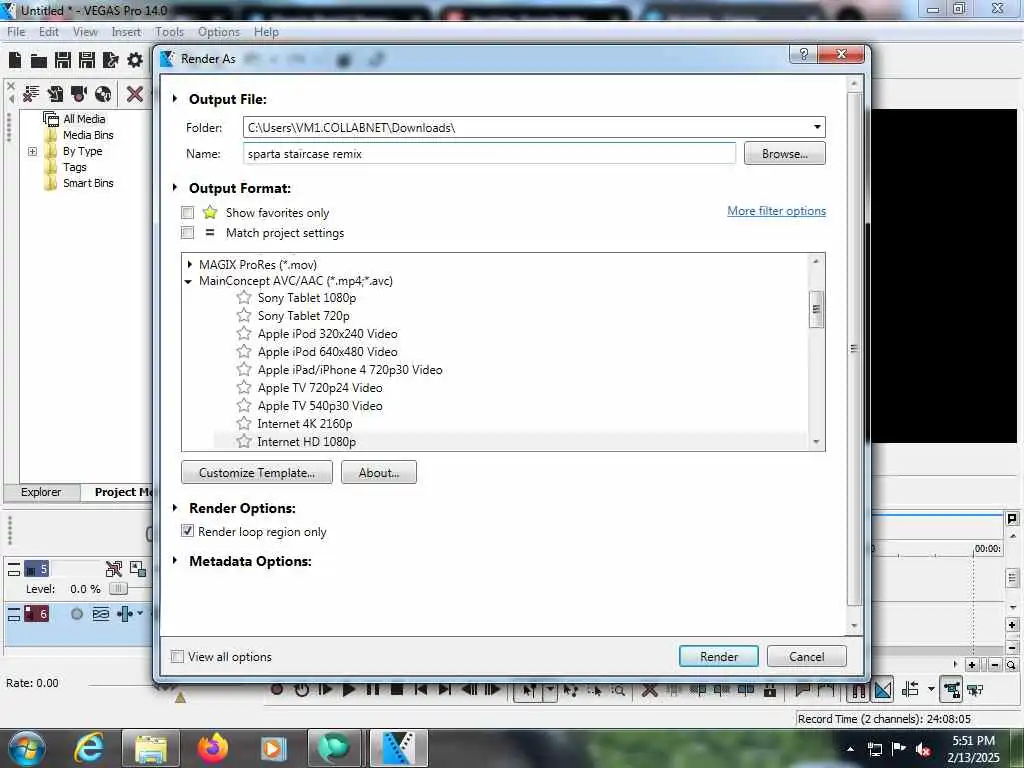The image size is (1024, 768).
Task: Click Go to Start transport icon
Action: pos(421,689)
